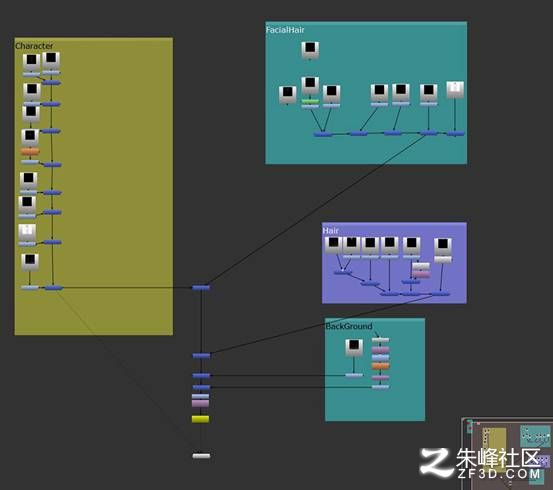Select the white node below the yellow node
Screen dimensions: 553x490
pyautogui.click(x=201, y=456)
